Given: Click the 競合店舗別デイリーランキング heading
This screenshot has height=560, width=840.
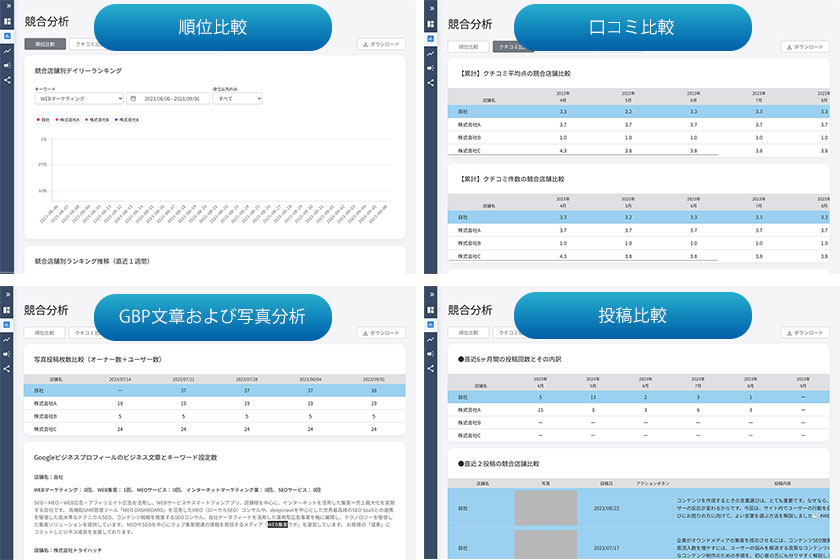Looking at the screenshot, I should 78,71.
